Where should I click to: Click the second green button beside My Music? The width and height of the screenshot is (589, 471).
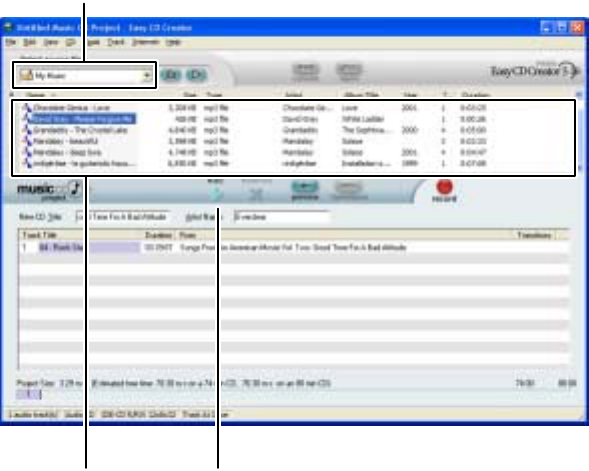(196, 75)
